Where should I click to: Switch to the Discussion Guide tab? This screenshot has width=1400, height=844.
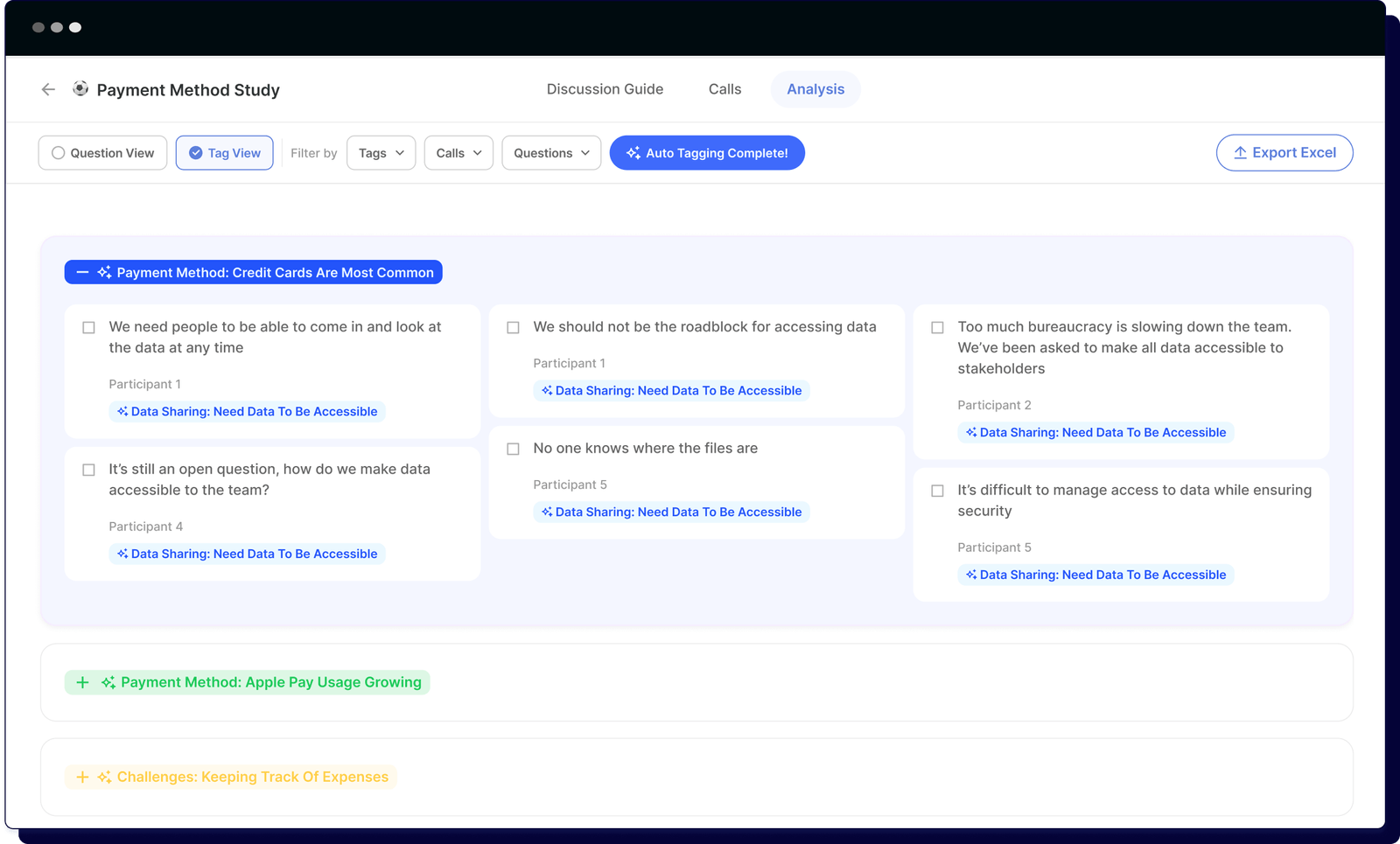pyautogui.click(x=605, y=89)
